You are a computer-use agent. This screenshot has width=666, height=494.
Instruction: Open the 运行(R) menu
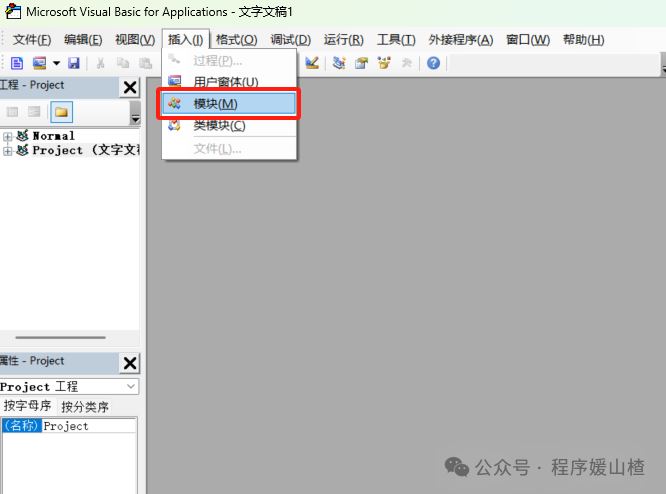[344, 40]
